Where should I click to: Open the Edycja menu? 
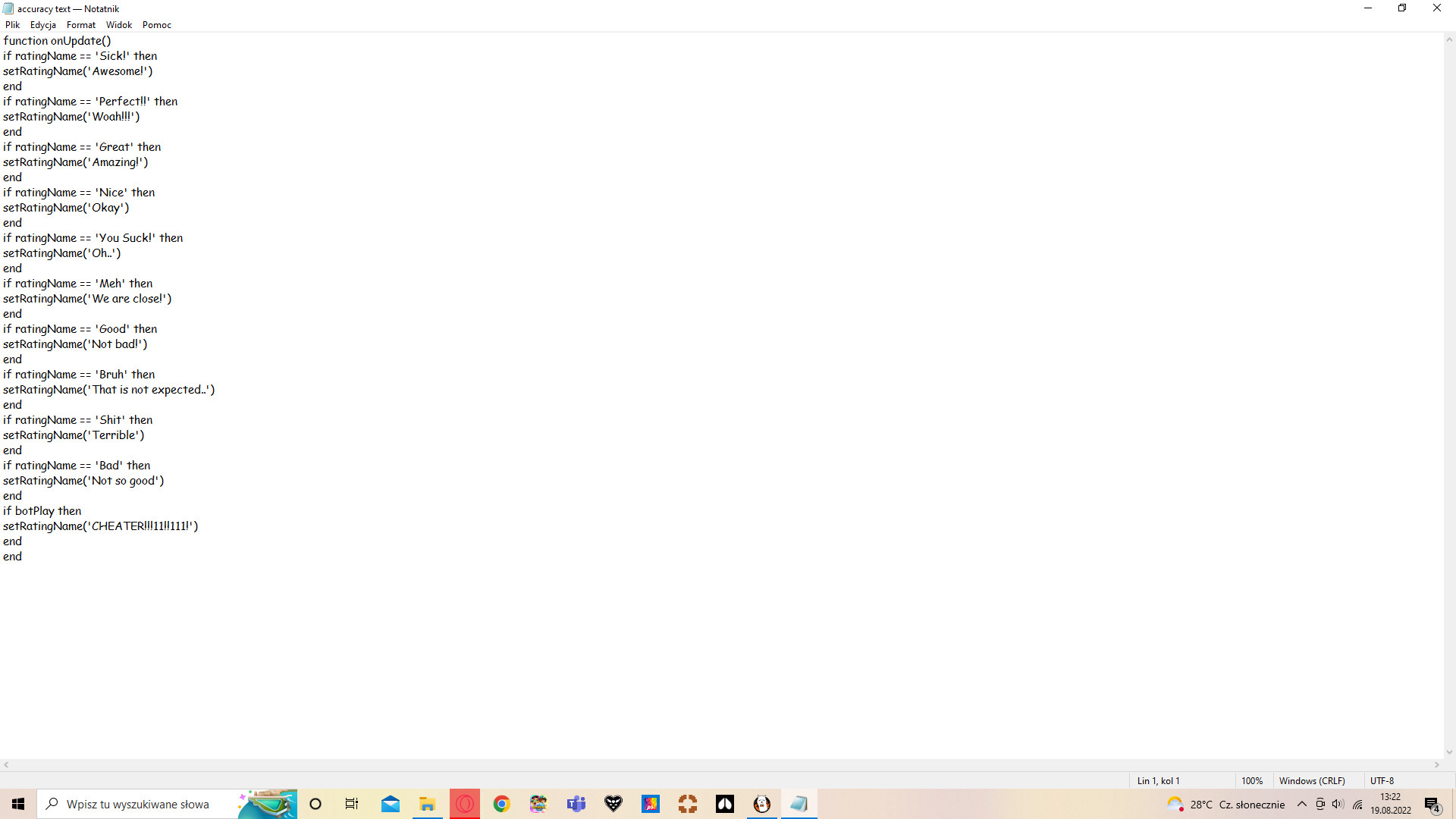[x=42, y=25]
